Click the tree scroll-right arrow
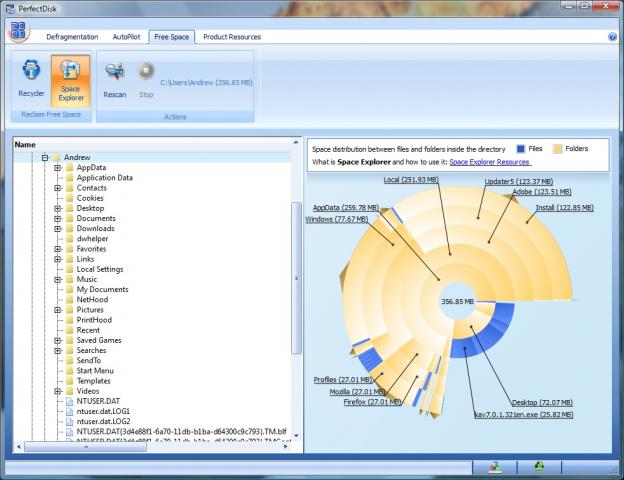Screen dimensions: 624x480 point(286,447)
